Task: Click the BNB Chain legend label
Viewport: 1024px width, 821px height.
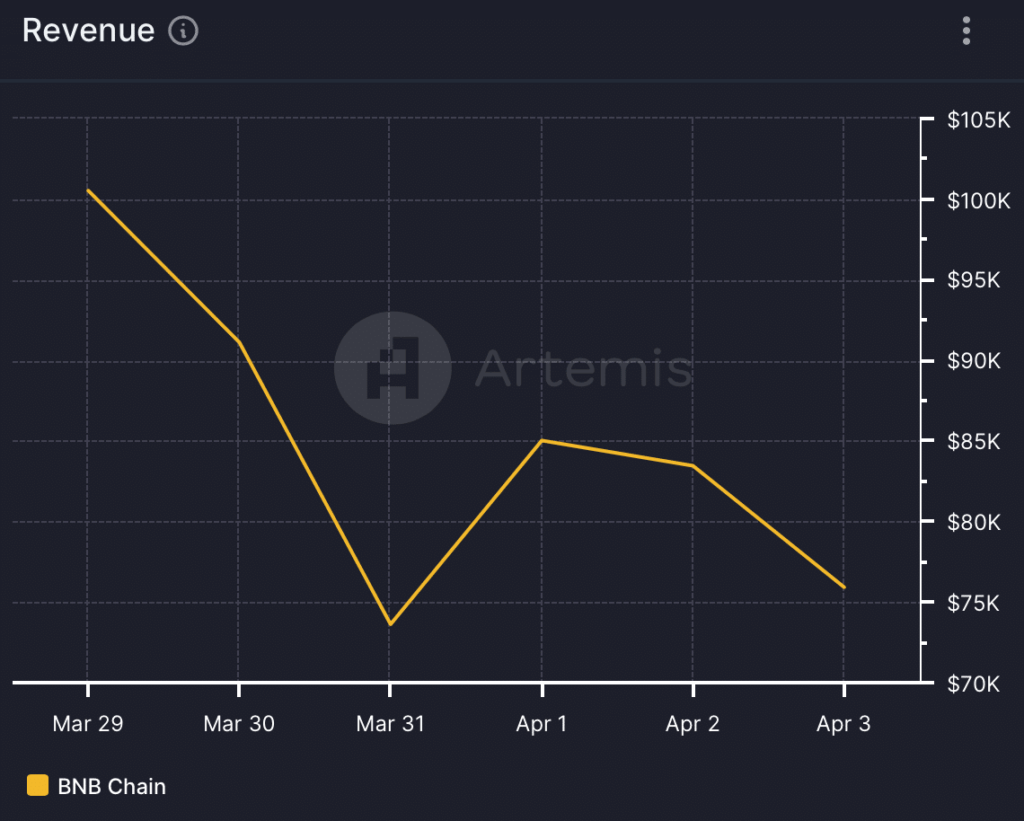Action: tap(112, 786)
